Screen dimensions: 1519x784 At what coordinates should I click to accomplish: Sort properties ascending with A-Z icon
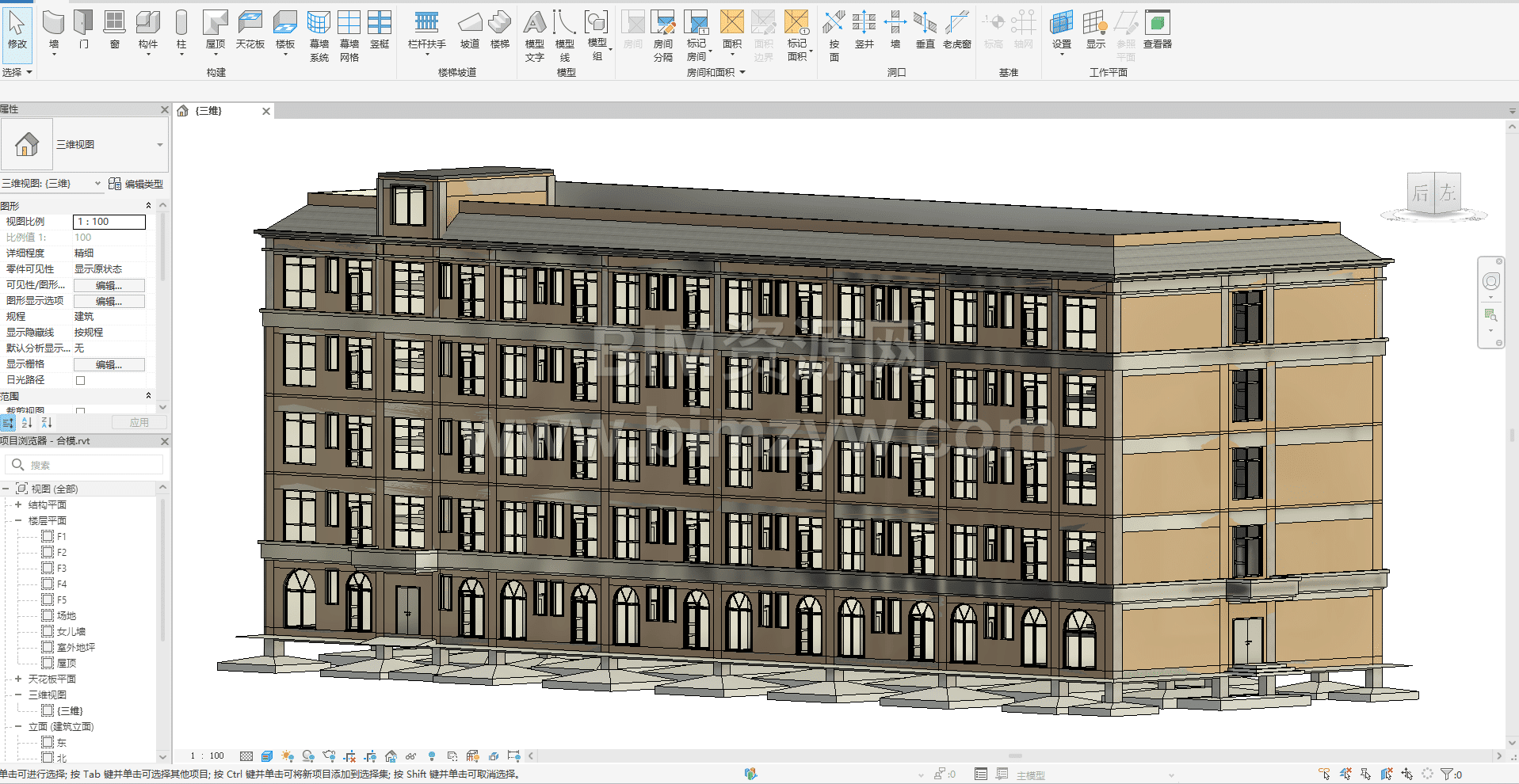27,423
